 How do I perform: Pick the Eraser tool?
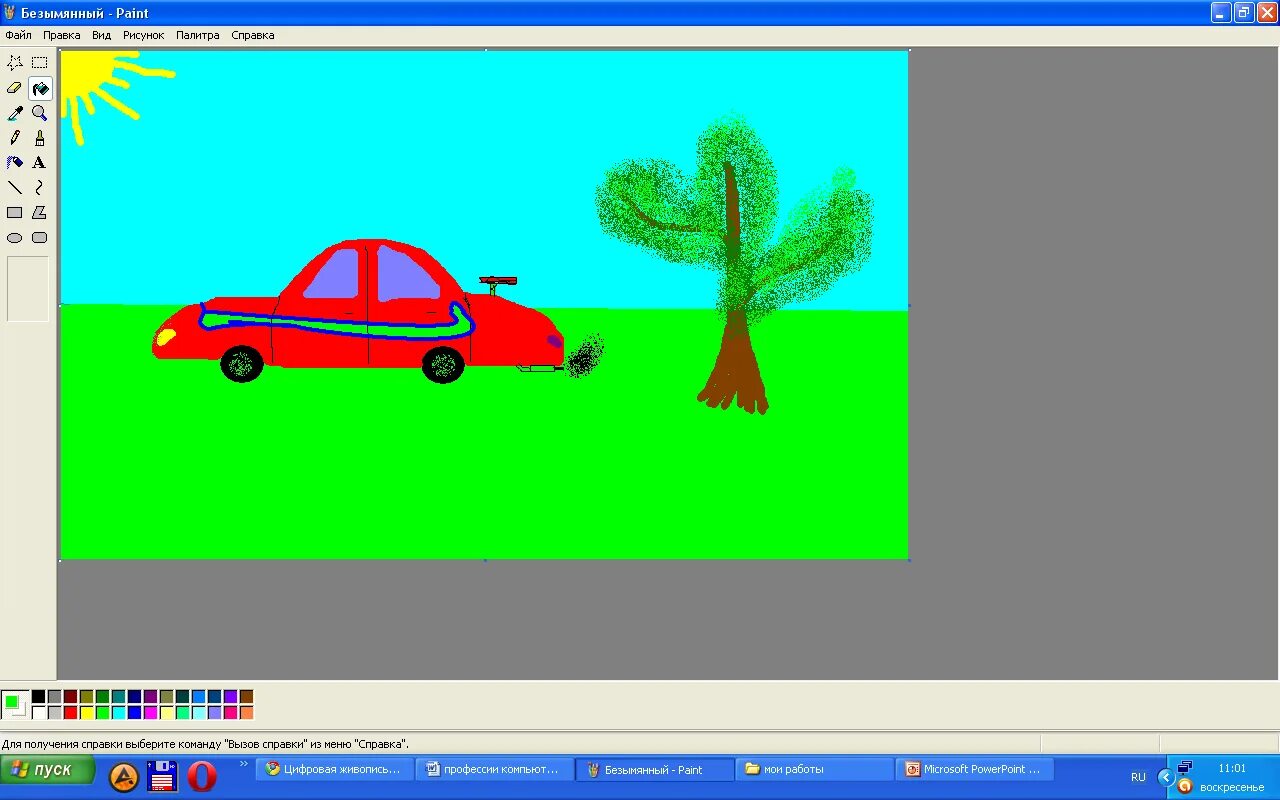coord(15,88)
